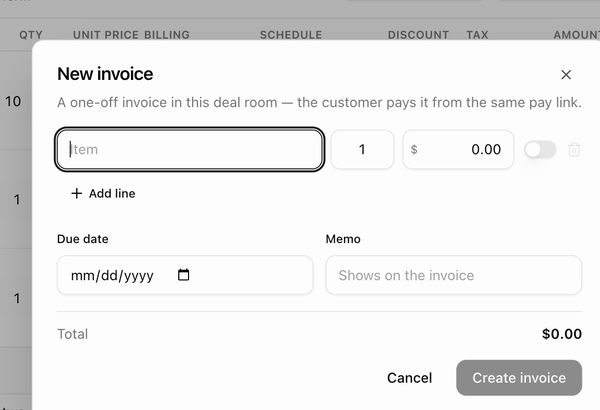Close the New invoice dialog
600x410 pixels.
[x=566, y=74]
